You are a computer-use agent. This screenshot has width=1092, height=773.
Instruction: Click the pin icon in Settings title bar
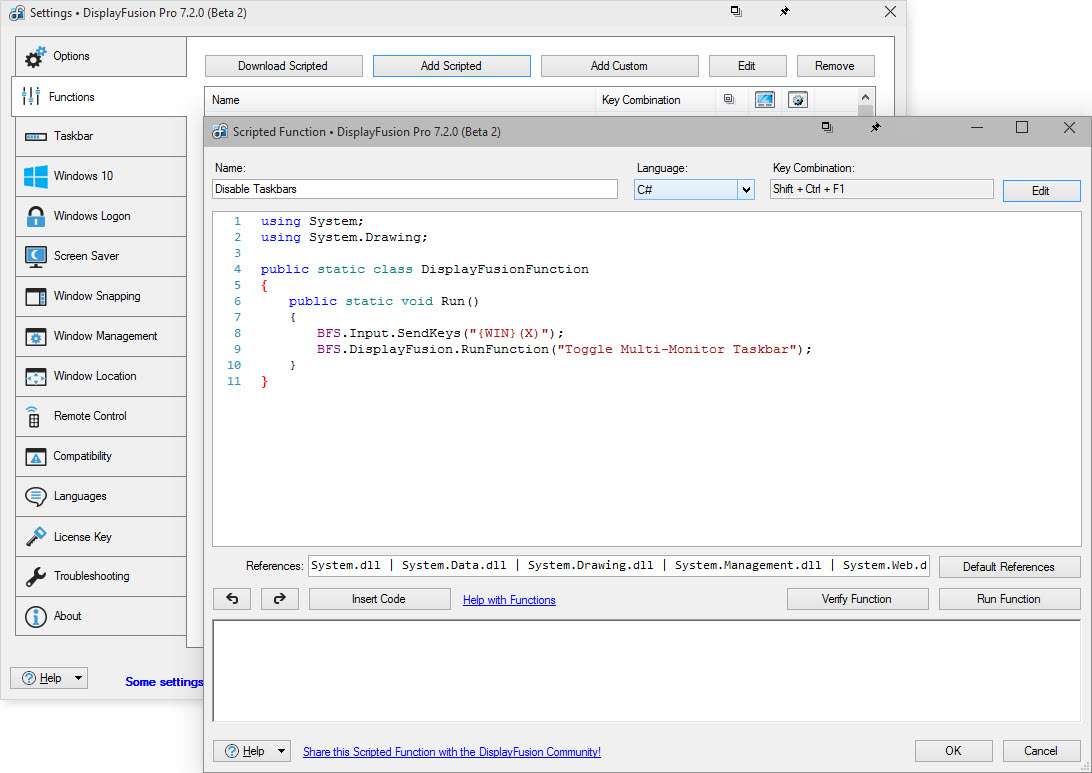tap(784, 12)
